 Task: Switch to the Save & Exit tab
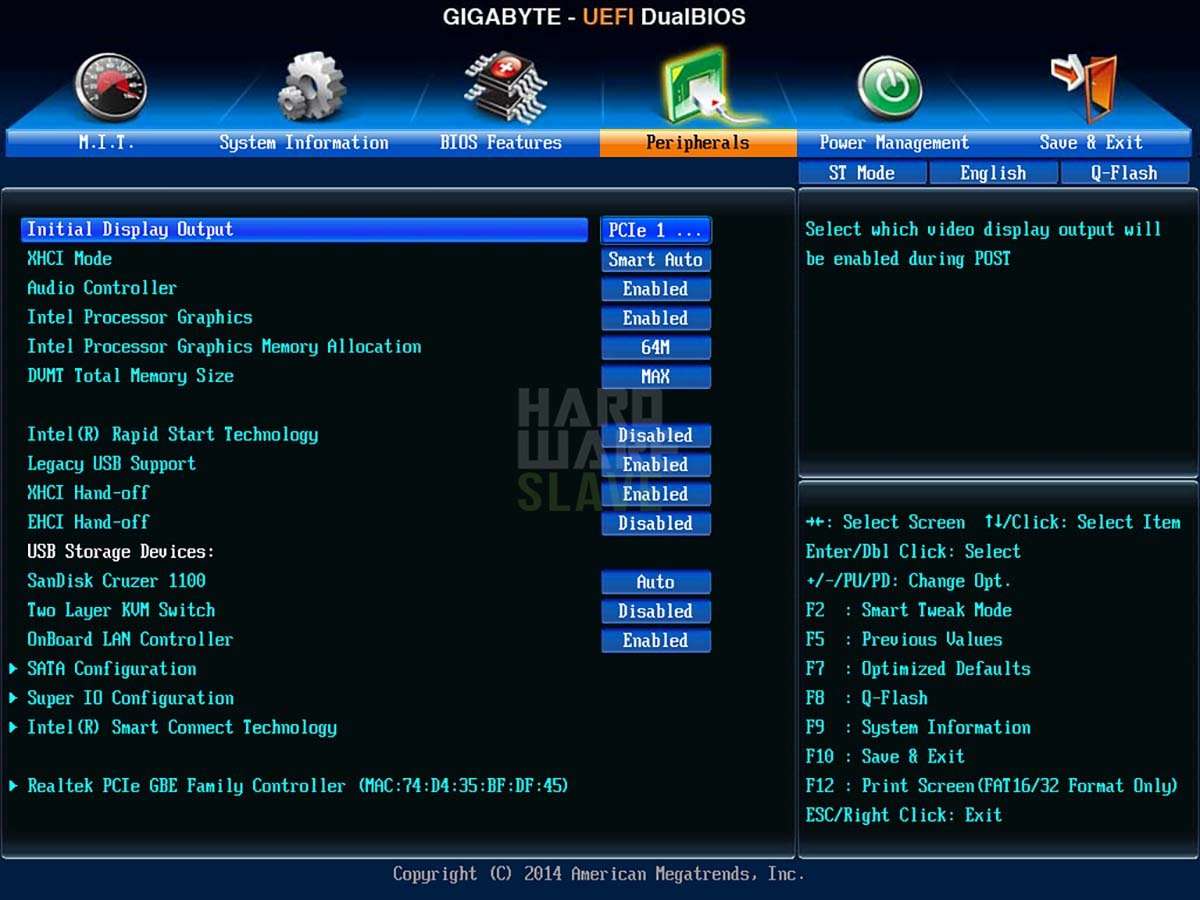click(x=1091, y=143)
